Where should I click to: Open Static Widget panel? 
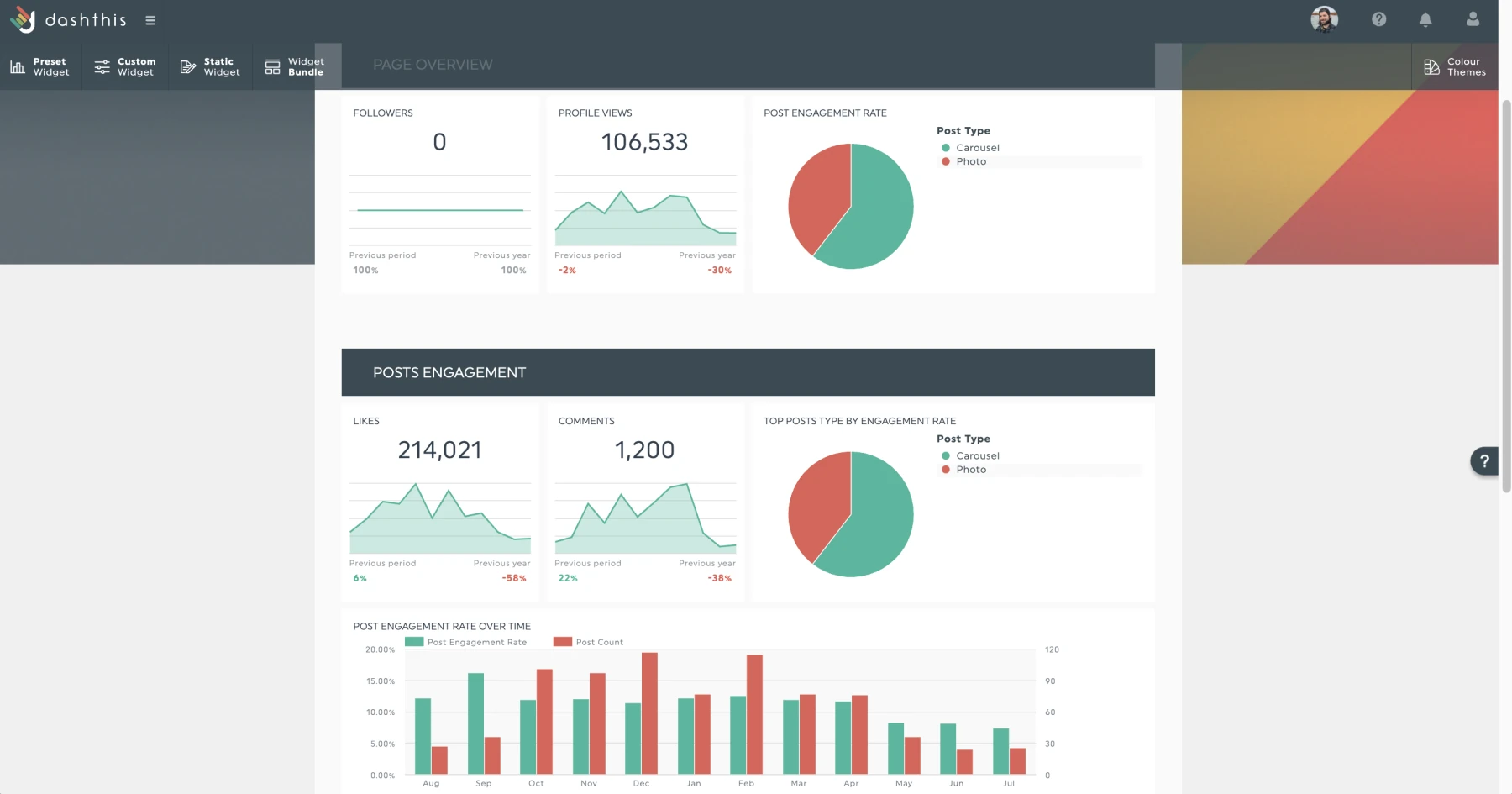pyautogui.click(x=210, y=66)
